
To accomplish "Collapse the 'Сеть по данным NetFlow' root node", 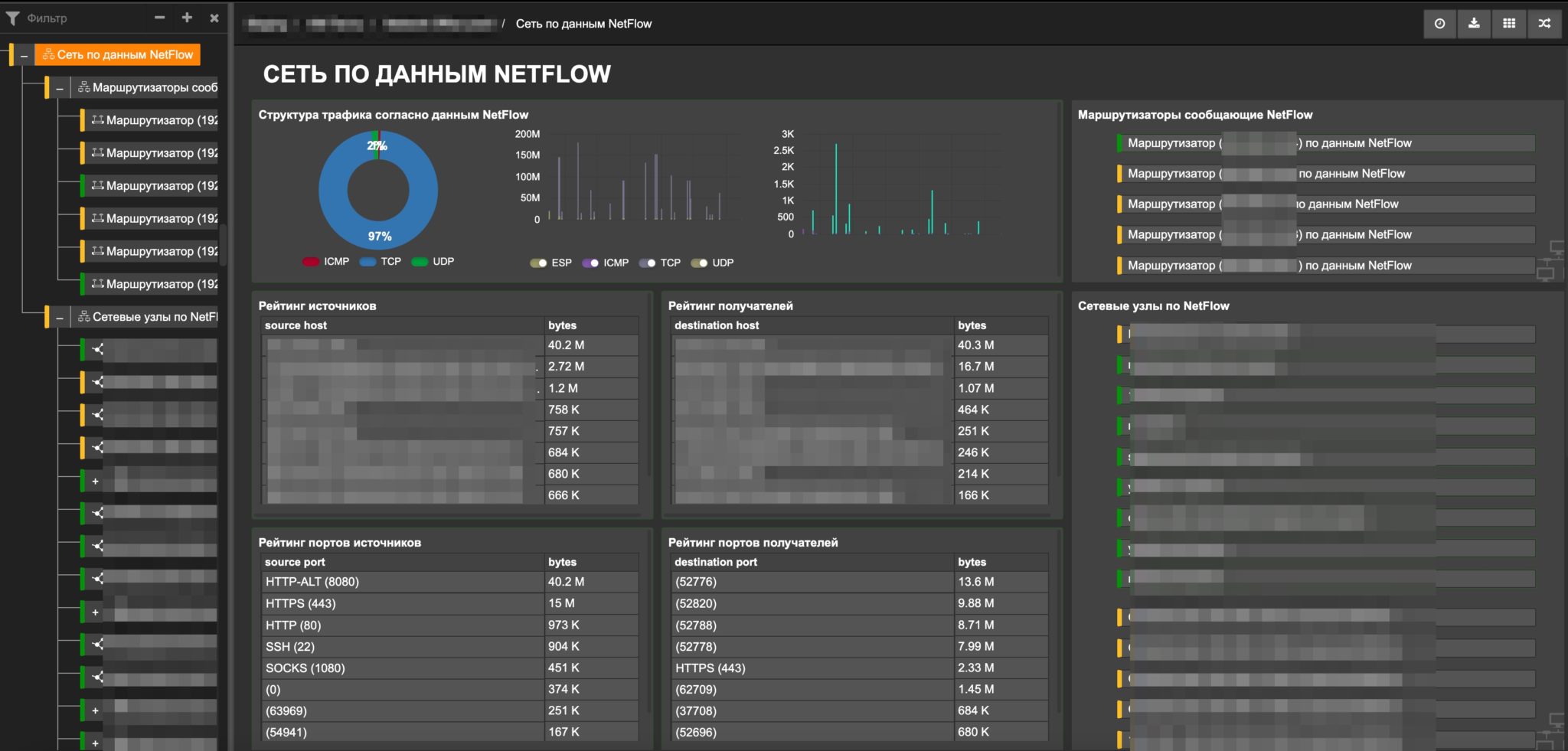I will pyautogui.click(x=24, y=55).
